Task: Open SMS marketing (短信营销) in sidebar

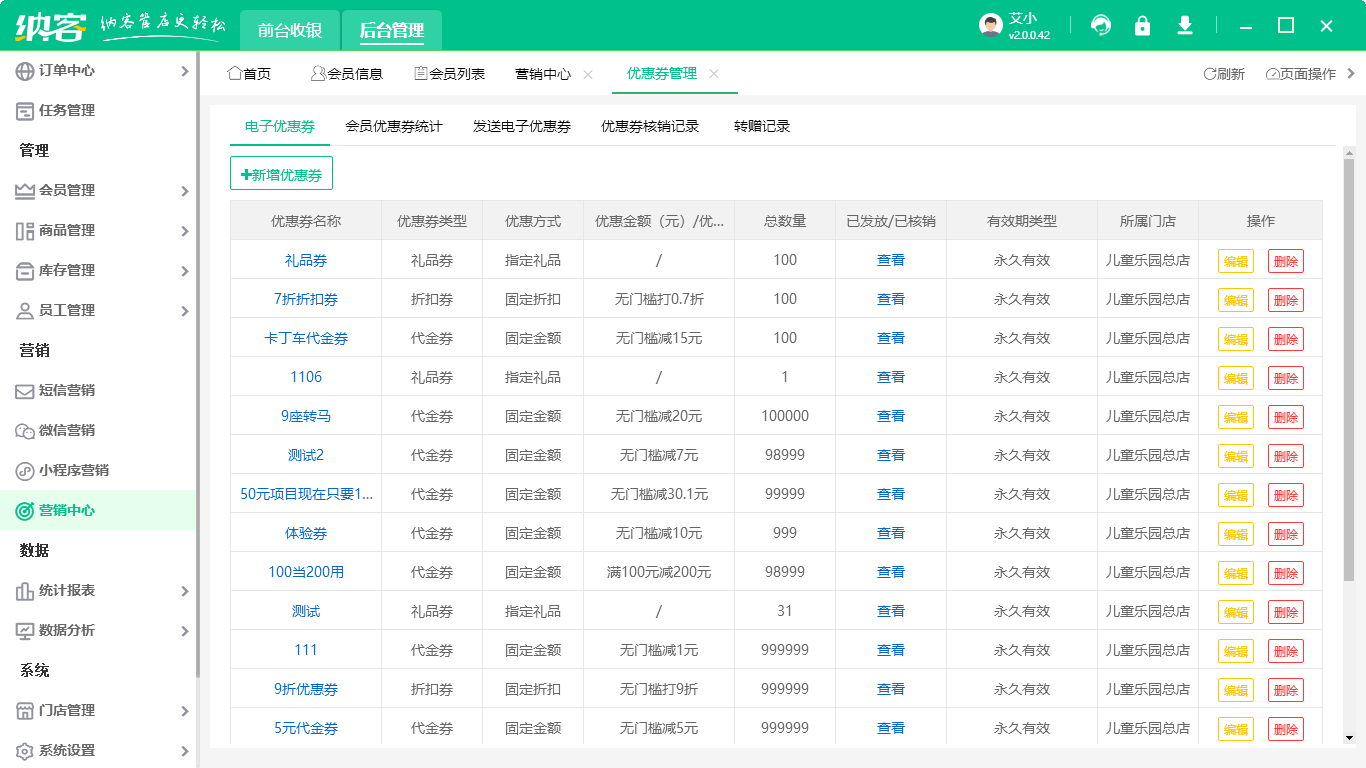Action: tap(66, 390)
